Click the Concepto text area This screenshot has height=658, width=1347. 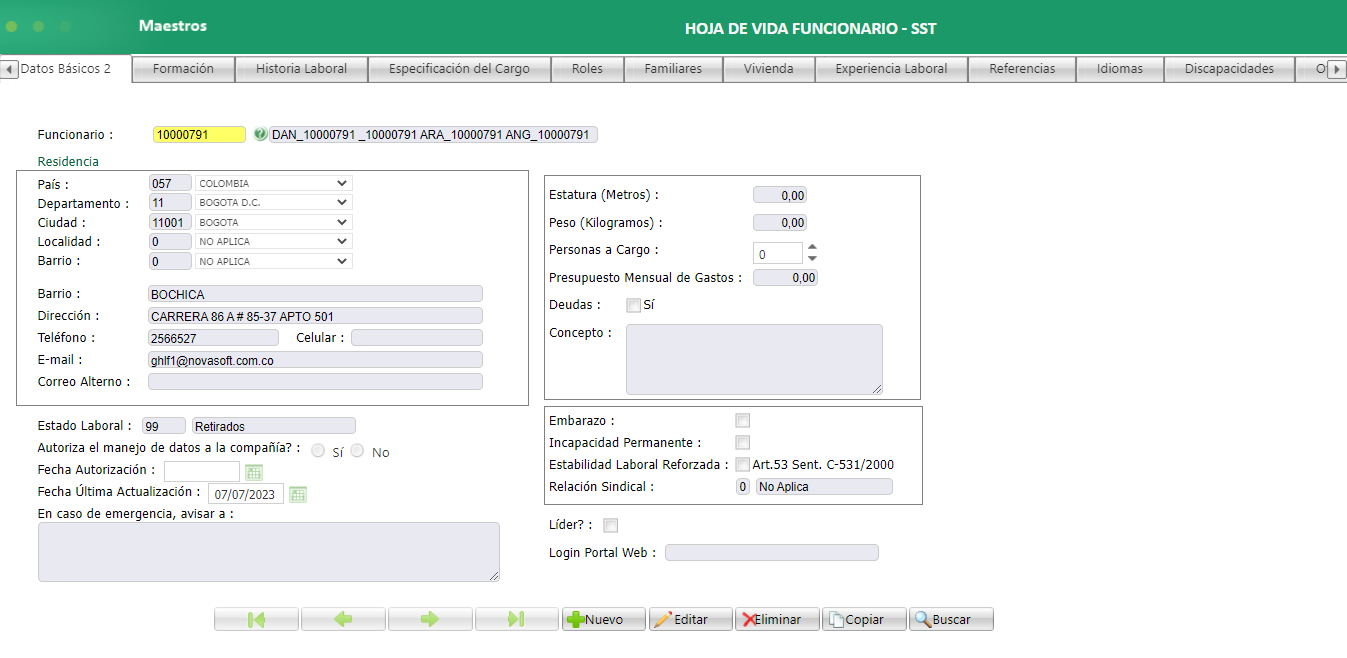(x=755, y=359)
